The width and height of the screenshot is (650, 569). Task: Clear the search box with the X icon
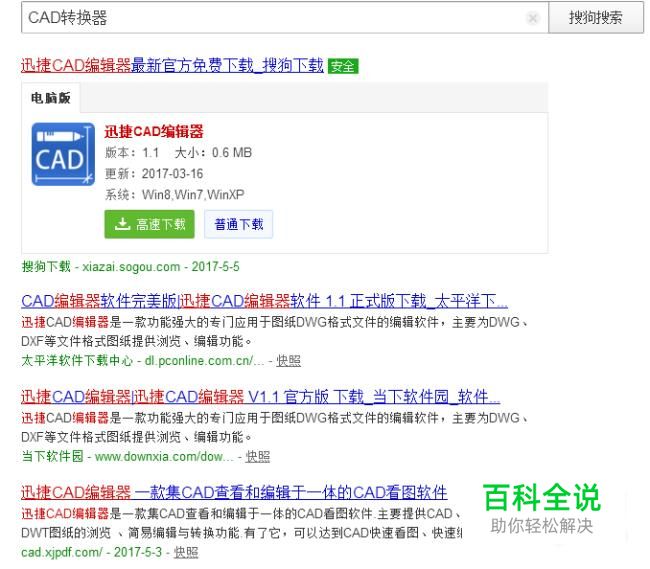pos(533,18)
